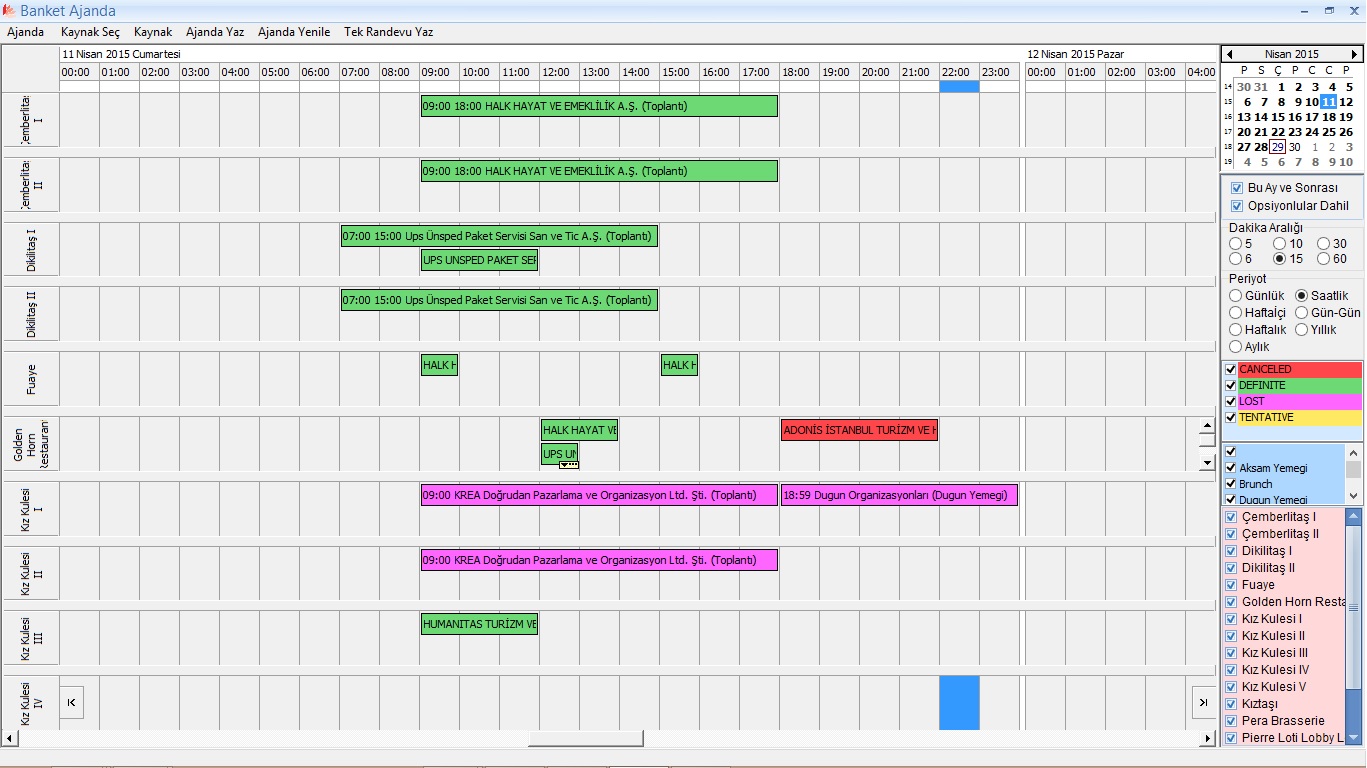This screenshot has width=1367, height=768.
Task: Click the TENTATIVE yellow color label
Action: [1300, 417]
